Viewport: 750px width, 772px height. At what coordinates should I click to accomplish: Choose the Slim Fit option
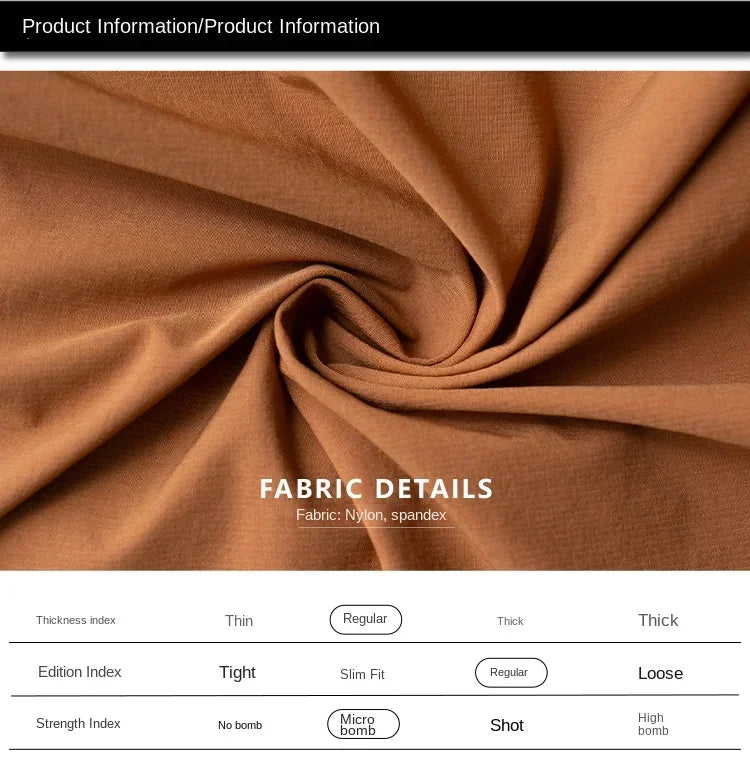click(362, 675)
